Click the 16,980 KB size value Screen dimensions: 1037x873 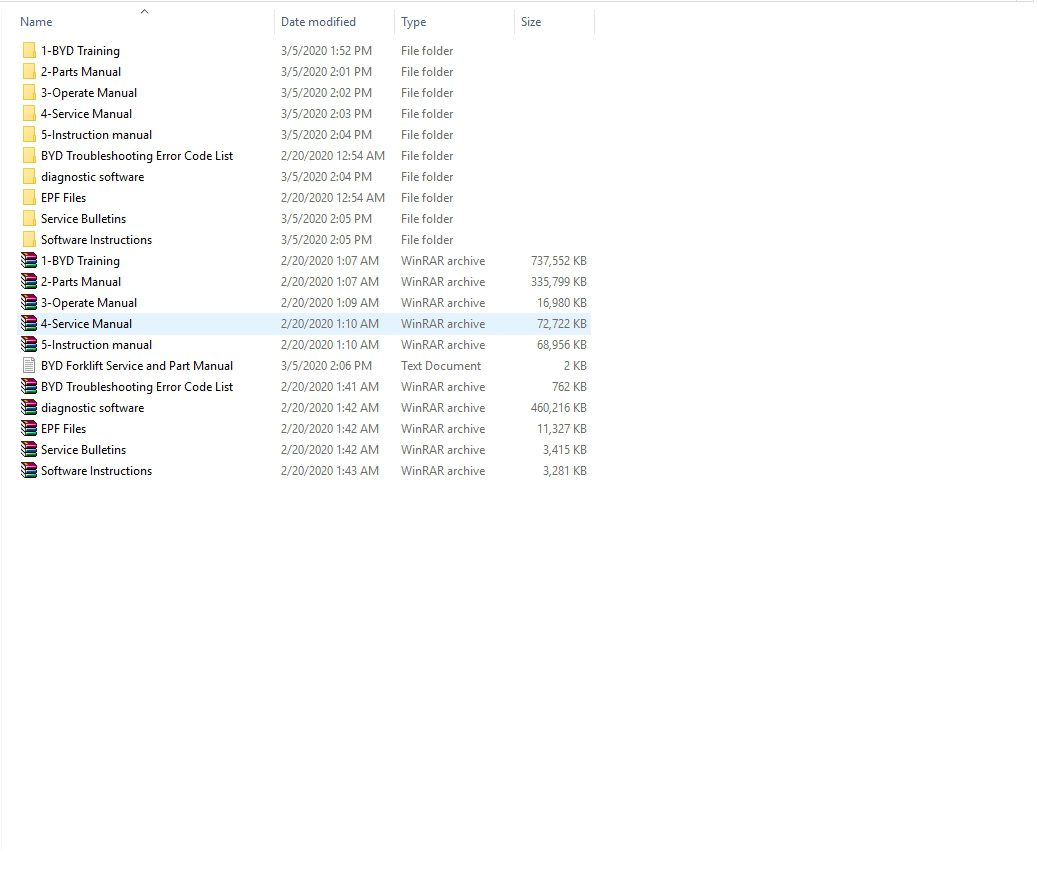[561, 303]
